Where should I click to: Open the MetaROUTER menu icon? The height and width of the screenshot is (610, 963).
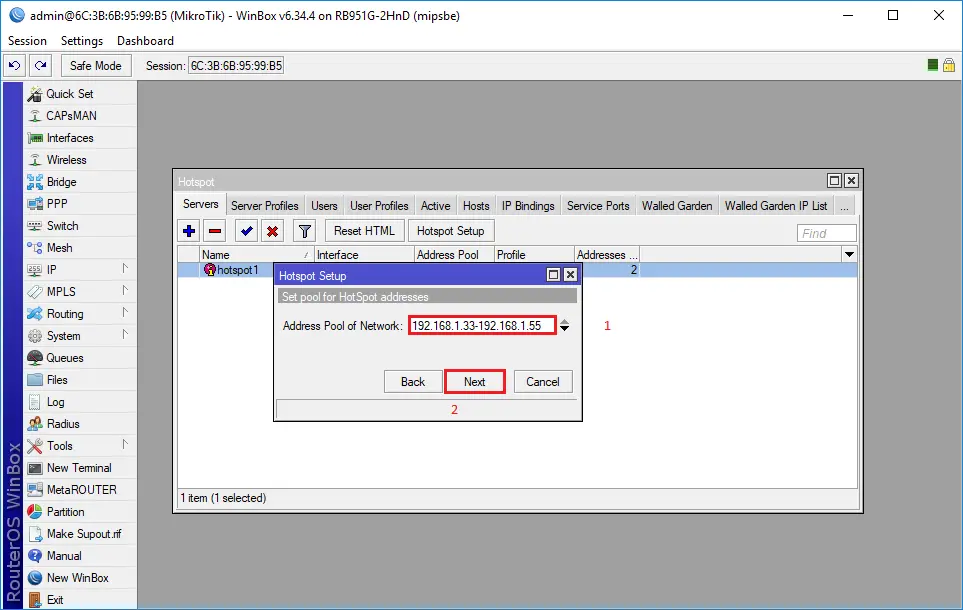pos(35,490)
